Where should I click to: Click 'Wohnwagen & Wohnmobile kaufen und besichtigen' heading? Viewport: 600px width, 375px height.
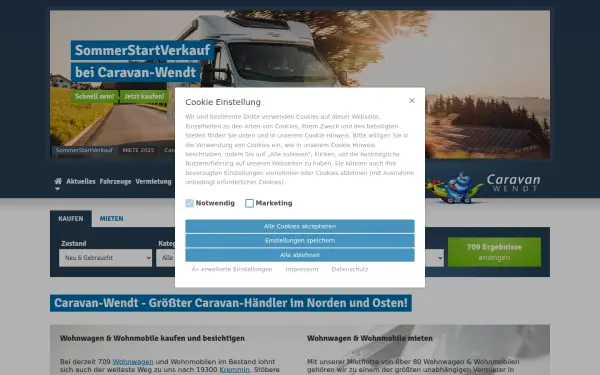pyautogui.click(x=152, y=338)
